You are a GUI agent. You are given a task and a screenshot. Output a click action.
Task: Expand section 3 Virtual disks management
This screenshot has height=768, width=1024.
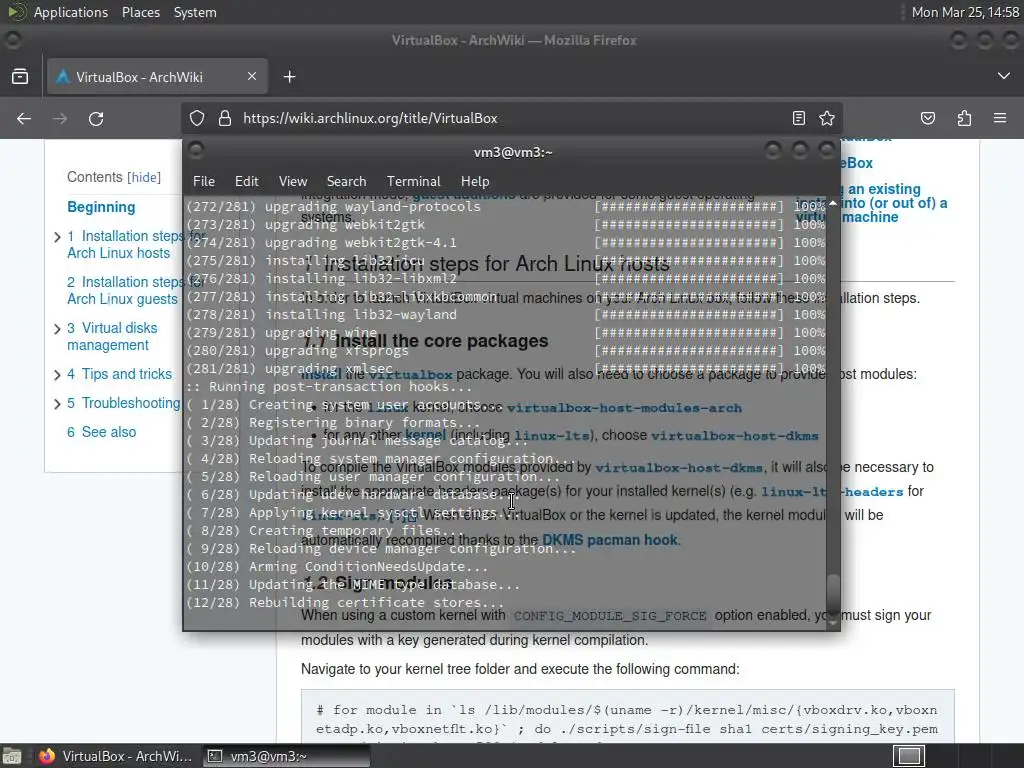(x=57, y=329)
